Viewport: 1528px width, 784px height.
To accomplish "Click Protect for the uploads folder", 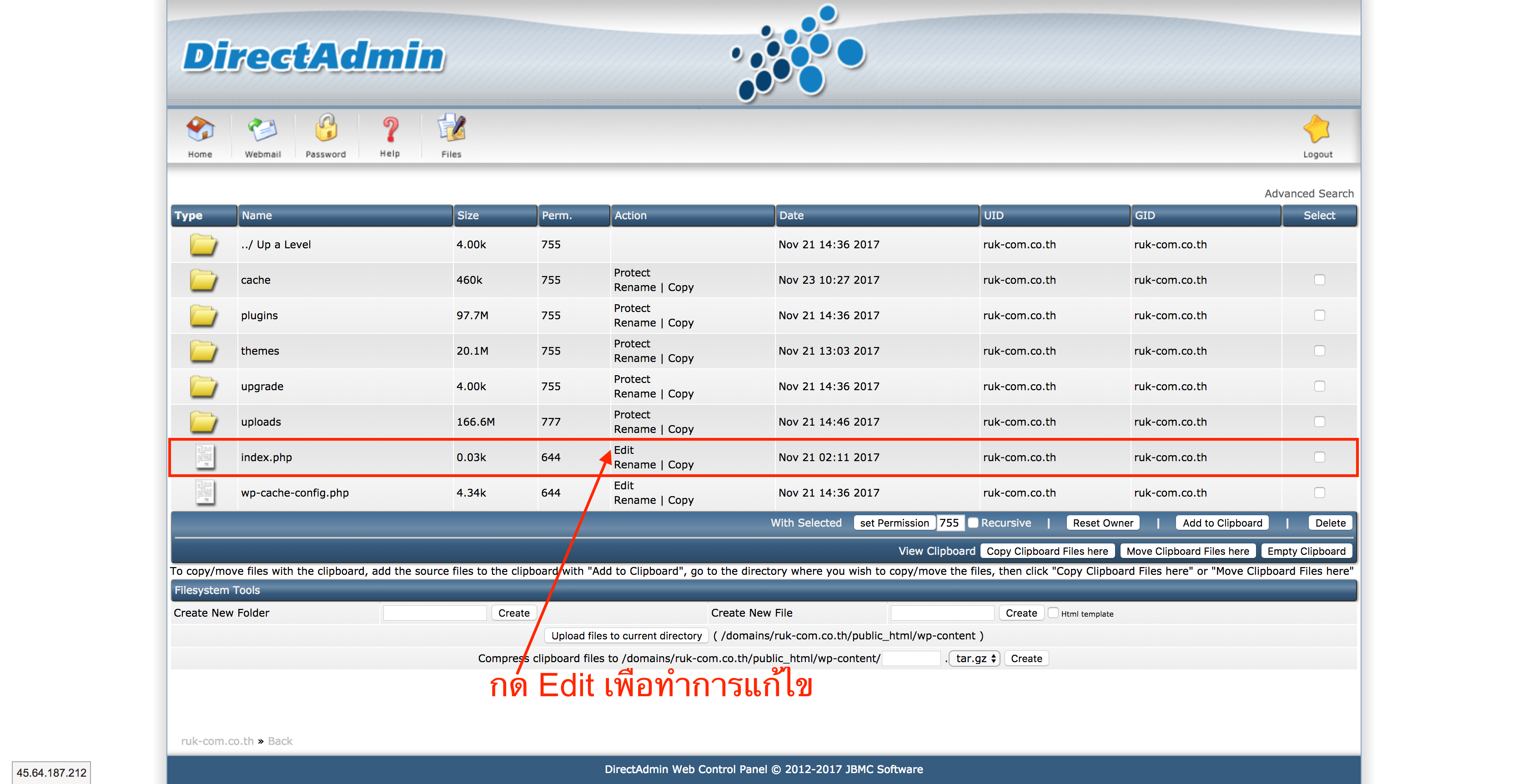I will [632, 415].
